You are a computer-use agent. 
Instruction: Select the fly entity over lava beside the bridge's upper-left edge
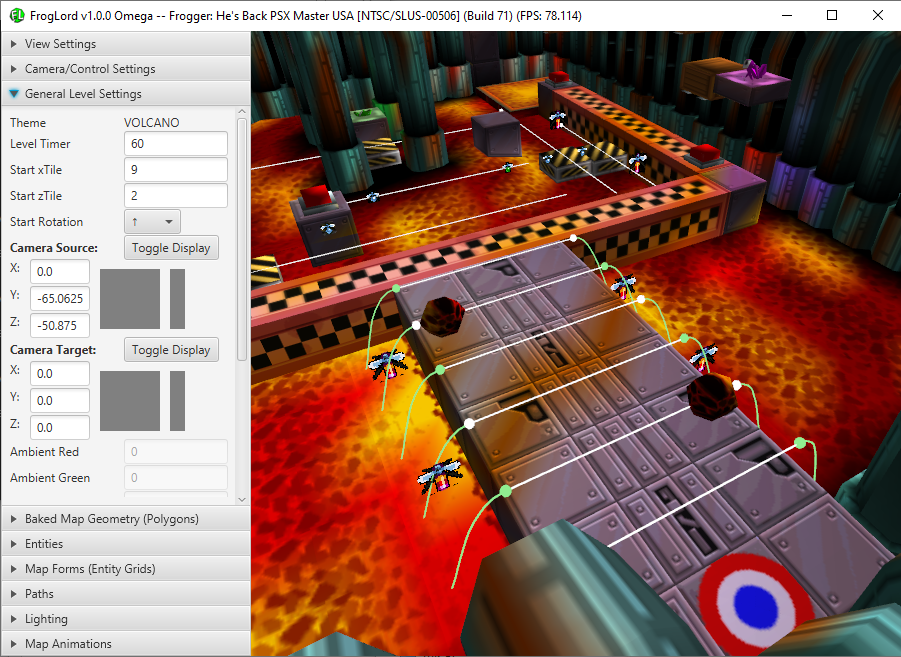[388, 364]
